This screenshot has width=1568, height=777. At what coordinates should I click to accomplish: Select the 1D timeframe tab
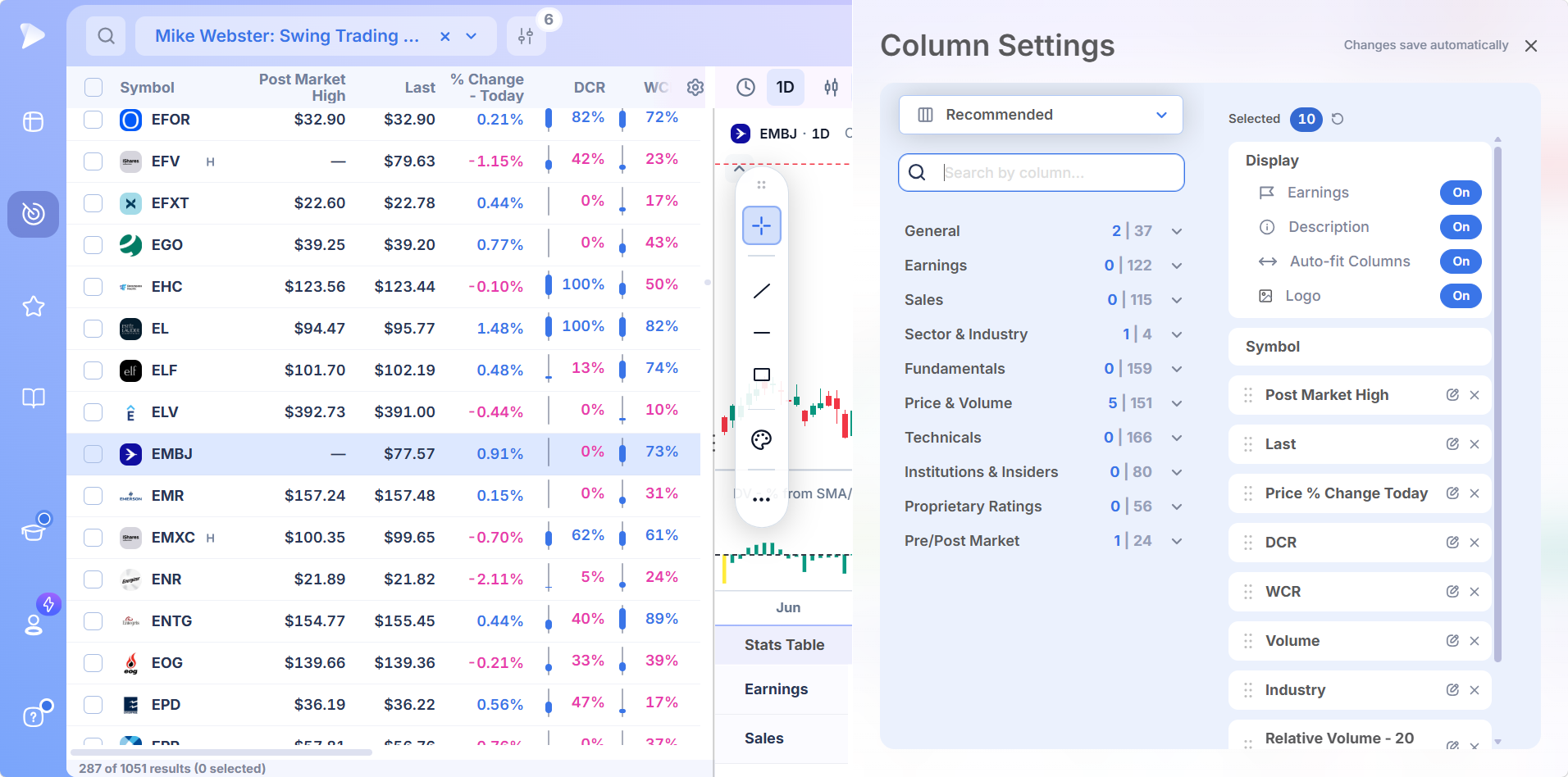(785, 88)
